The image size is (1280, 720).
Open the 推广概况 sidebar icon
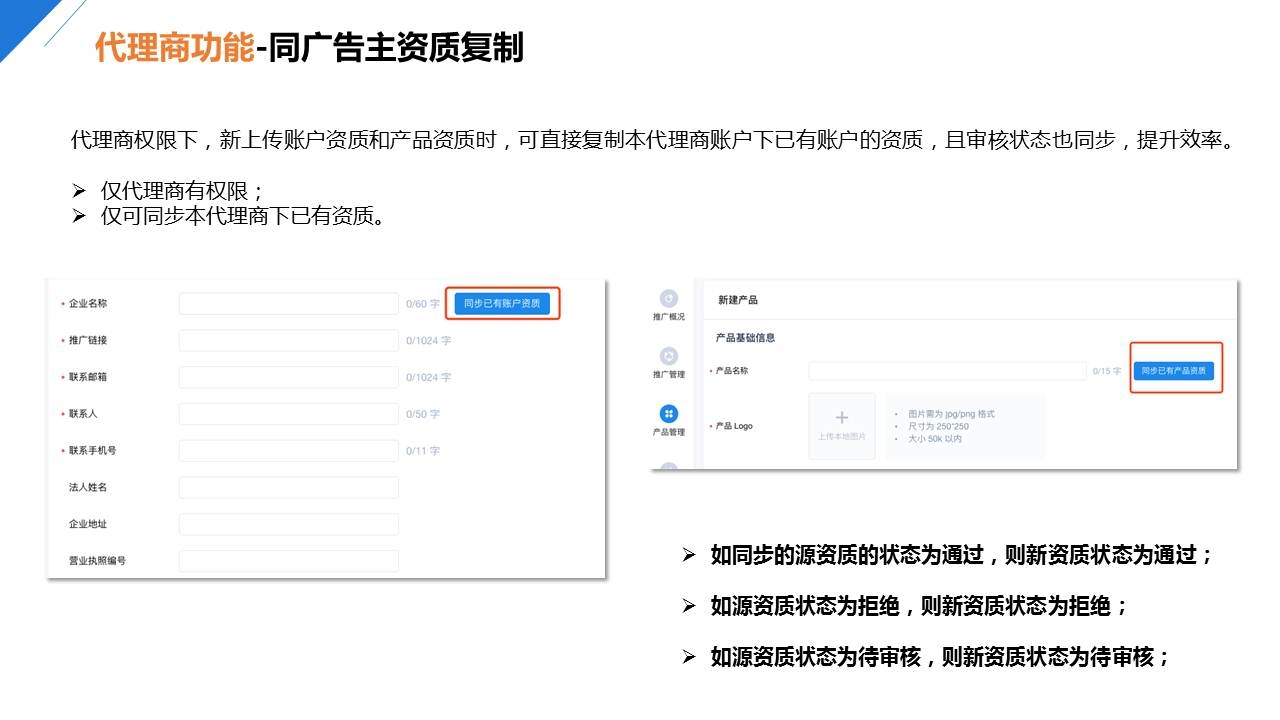tap(669, 299)
